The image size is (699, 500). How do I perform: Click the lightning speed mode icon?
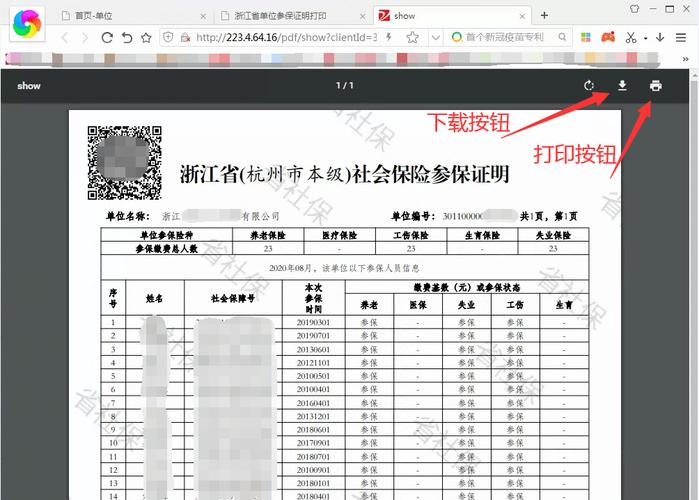(389, 37)
